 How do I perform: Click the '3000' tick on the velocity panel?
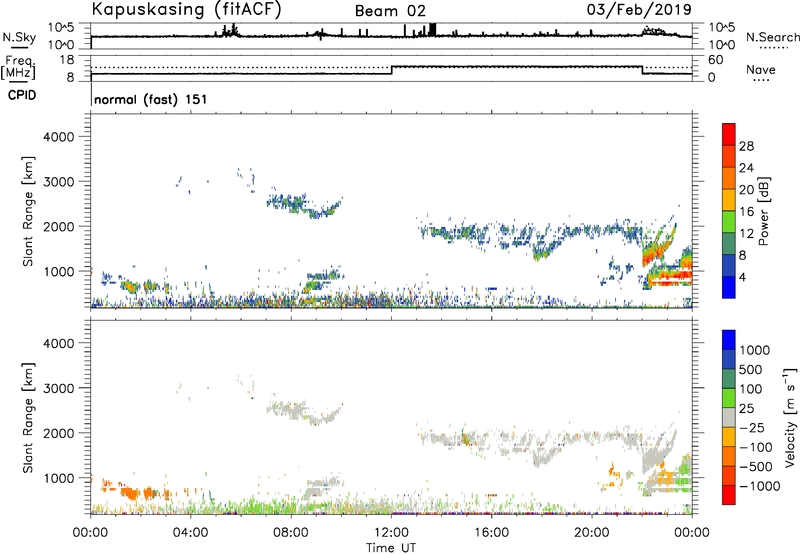(x=59, y=388)
